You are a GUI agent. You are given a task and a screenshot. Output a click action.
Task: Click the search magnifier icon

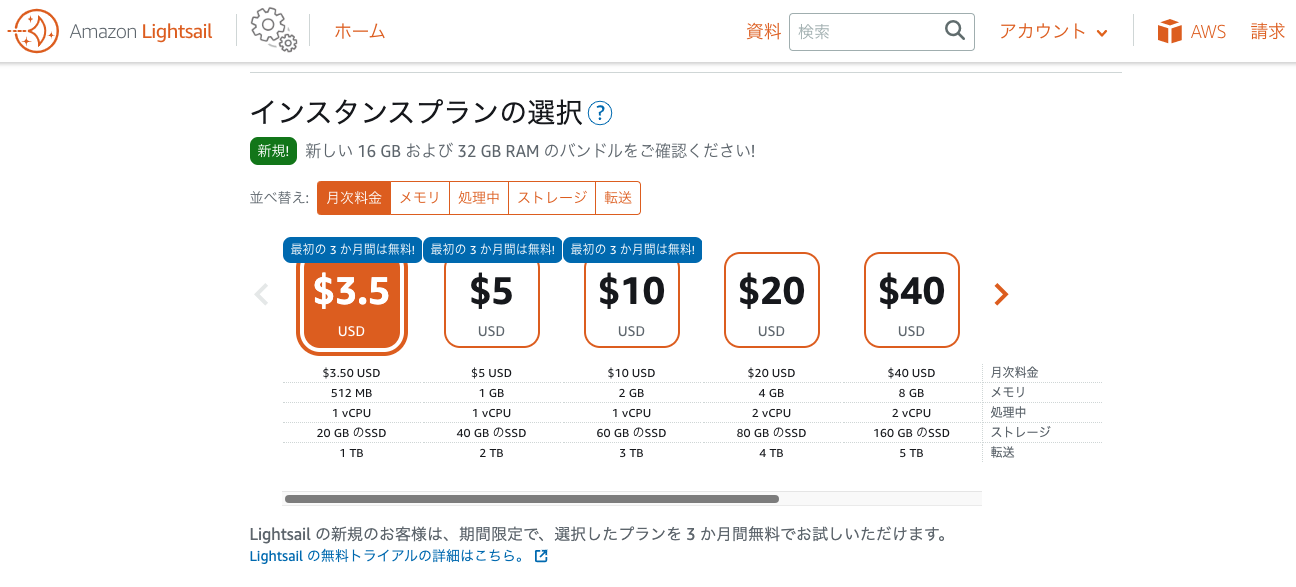[x=954, y=31]
